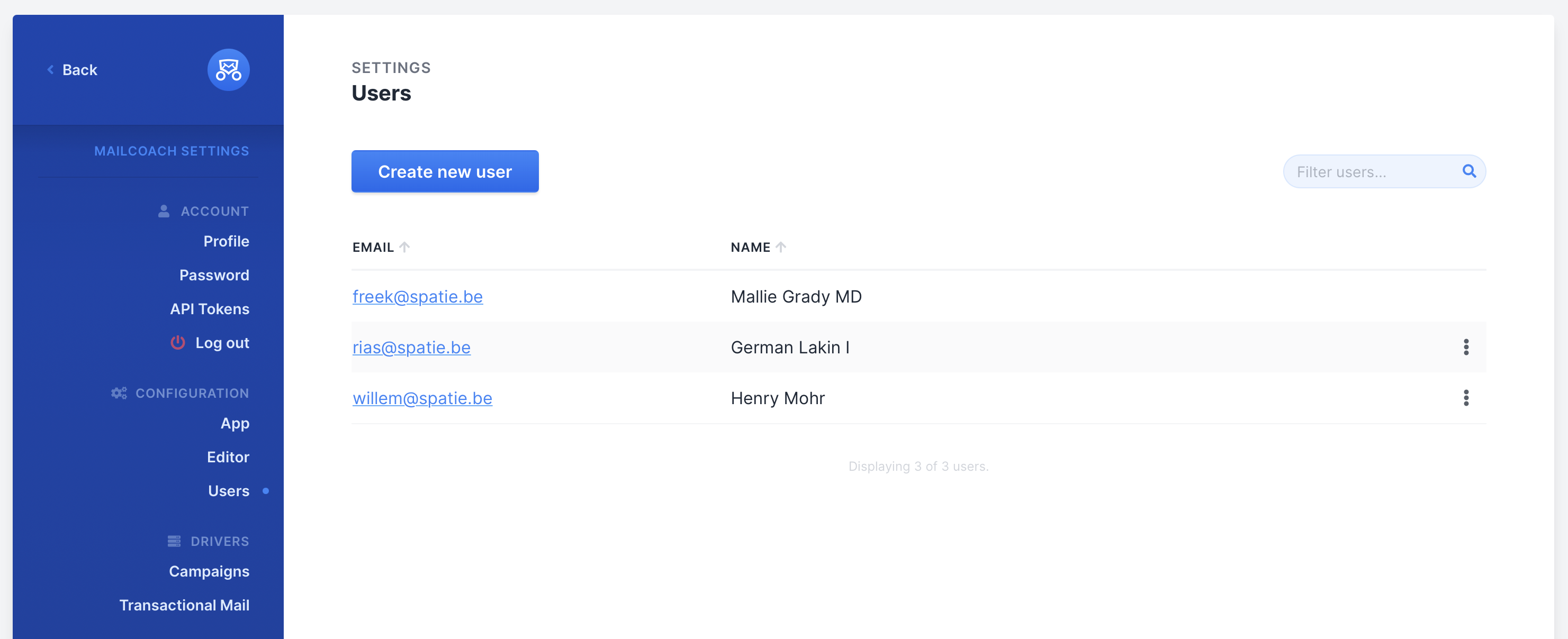Viewport: 1568px width, 639px height.
Task: Open the Campaigns driver settings
Action: [x=210, y=571]
